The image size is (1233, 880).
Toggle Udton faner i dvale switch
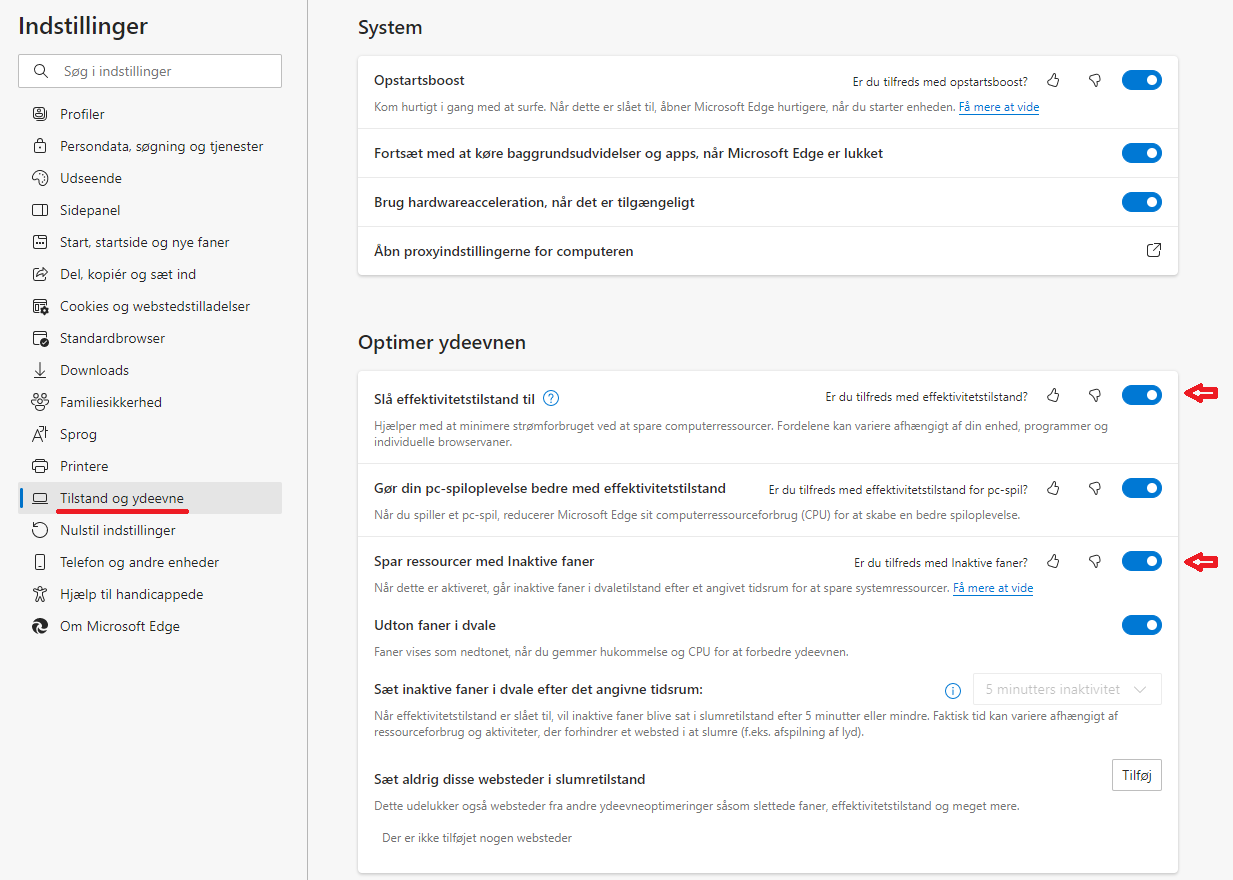coord(1141,625)
